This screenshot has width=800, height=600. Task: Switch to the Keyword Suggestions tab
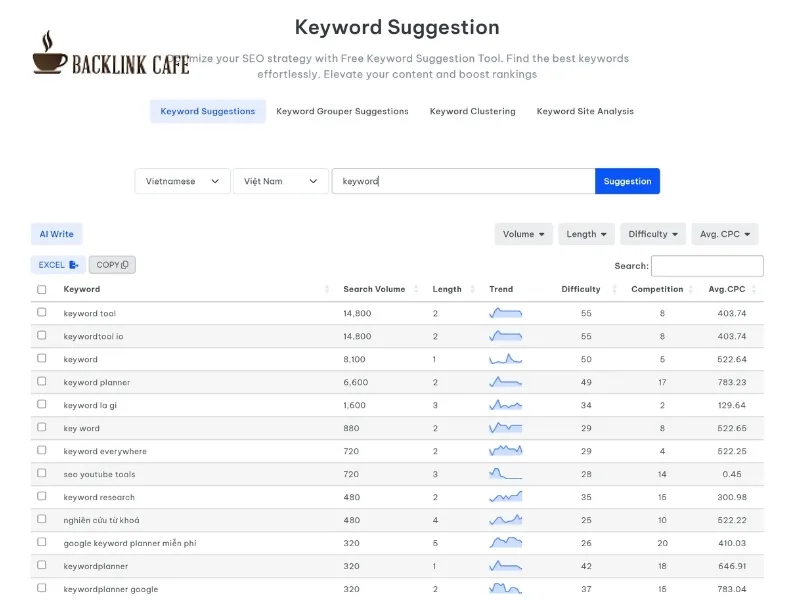tap(208, 111)
